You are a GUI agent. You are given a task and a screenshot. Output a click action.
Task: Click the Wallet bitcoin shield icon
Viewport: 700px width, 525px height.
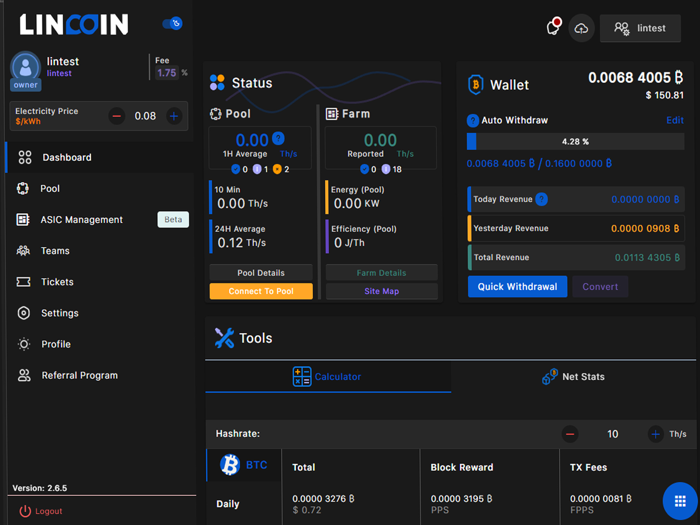[475, 84]
